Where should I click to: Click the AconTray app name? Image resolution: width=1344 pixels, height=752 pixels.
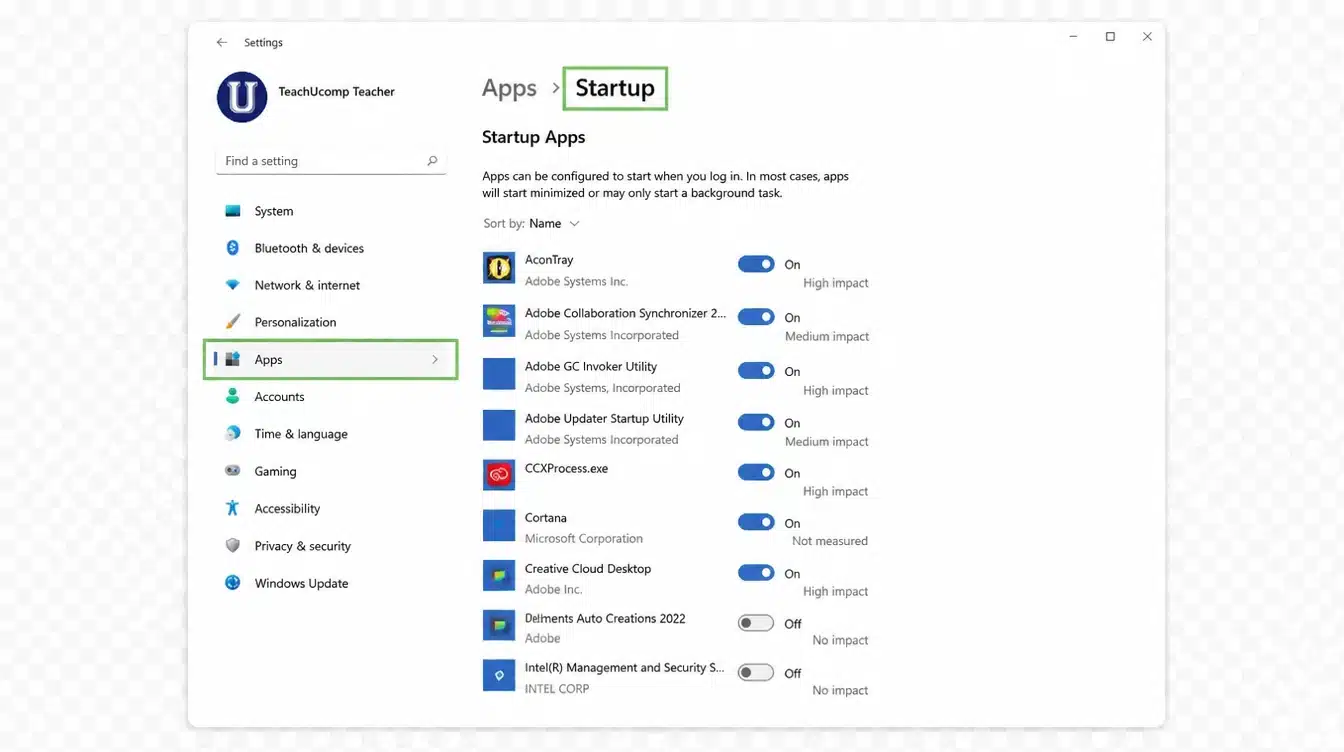549,259
